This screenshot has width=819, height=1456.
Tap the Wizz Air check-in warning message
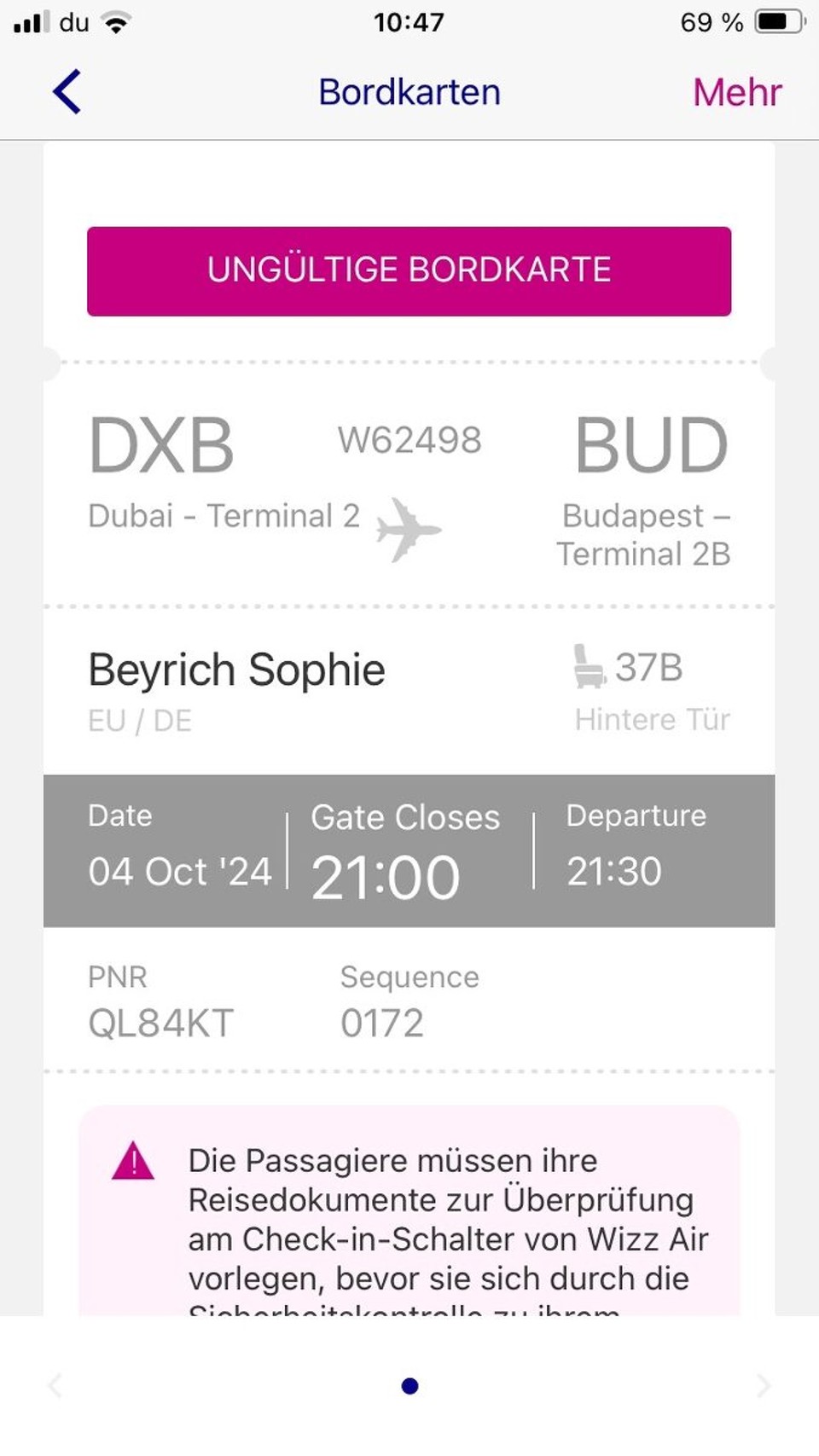click(x=447, y=1220)
